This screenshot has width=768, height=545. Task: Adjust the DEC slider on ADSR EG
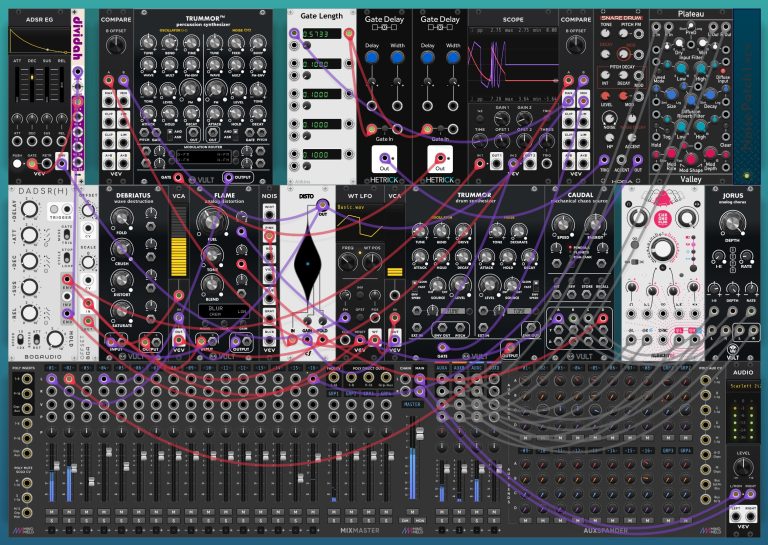coord(32,86)
